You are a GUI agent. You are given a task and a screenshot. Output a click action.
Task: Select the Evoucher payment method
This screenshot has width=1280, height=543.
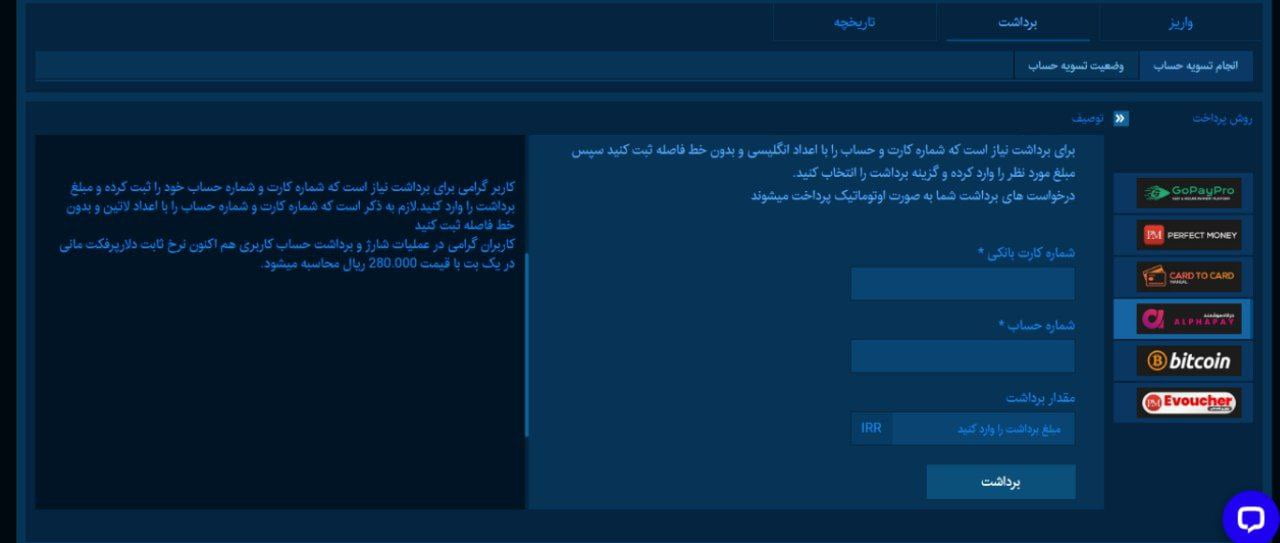[1188, 402]
